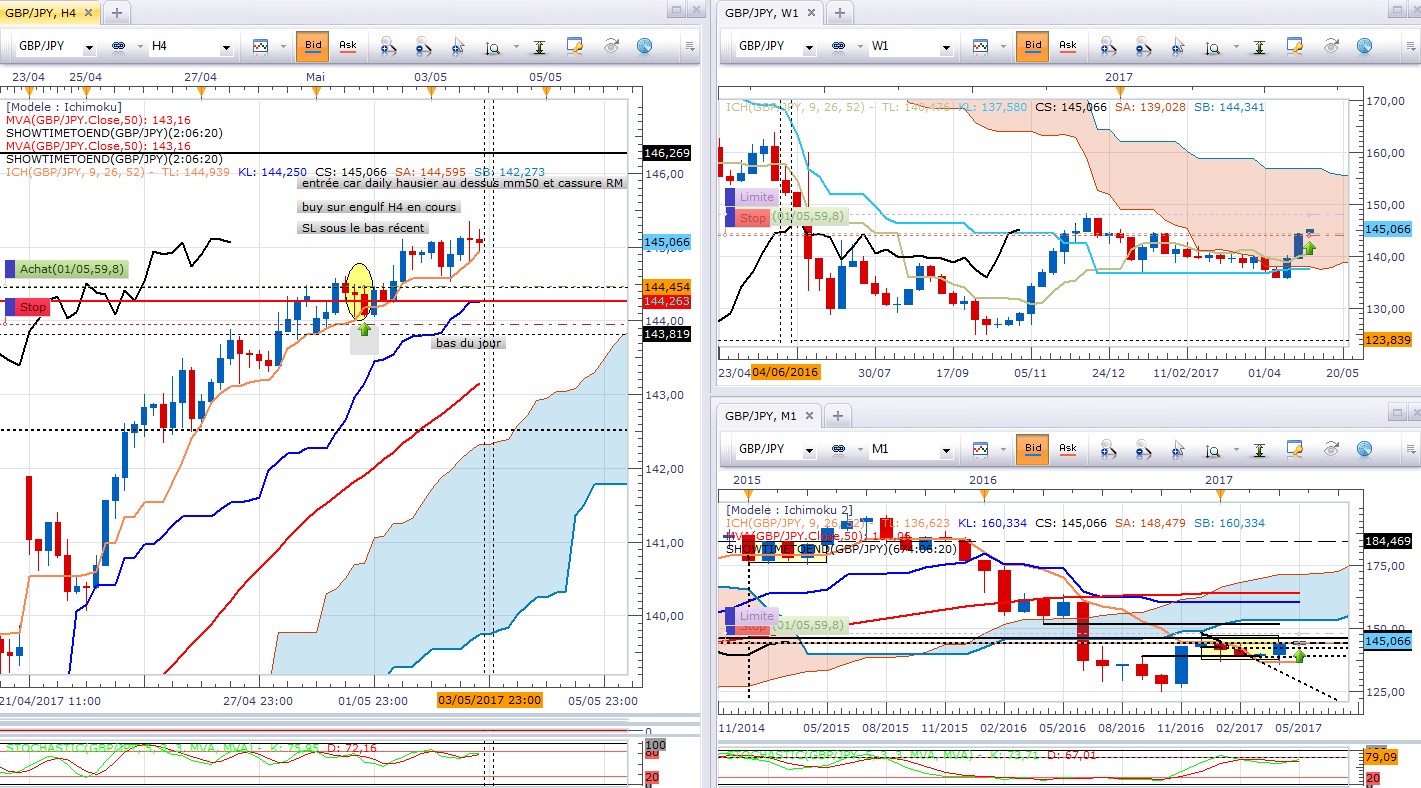Click the vertical autoscale icon in H4 toolbar

pos(540,46)
